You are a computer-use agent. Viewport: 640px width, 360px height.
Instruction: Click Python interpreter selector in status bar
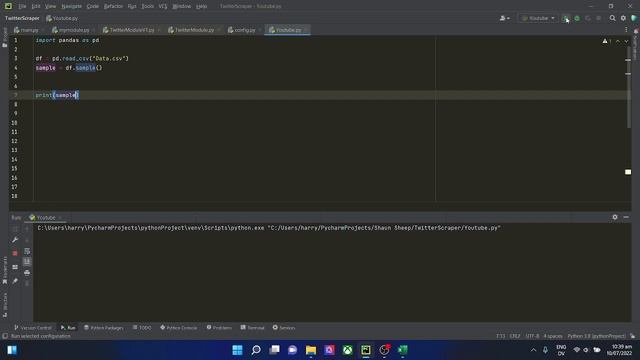tap(596, 336)
